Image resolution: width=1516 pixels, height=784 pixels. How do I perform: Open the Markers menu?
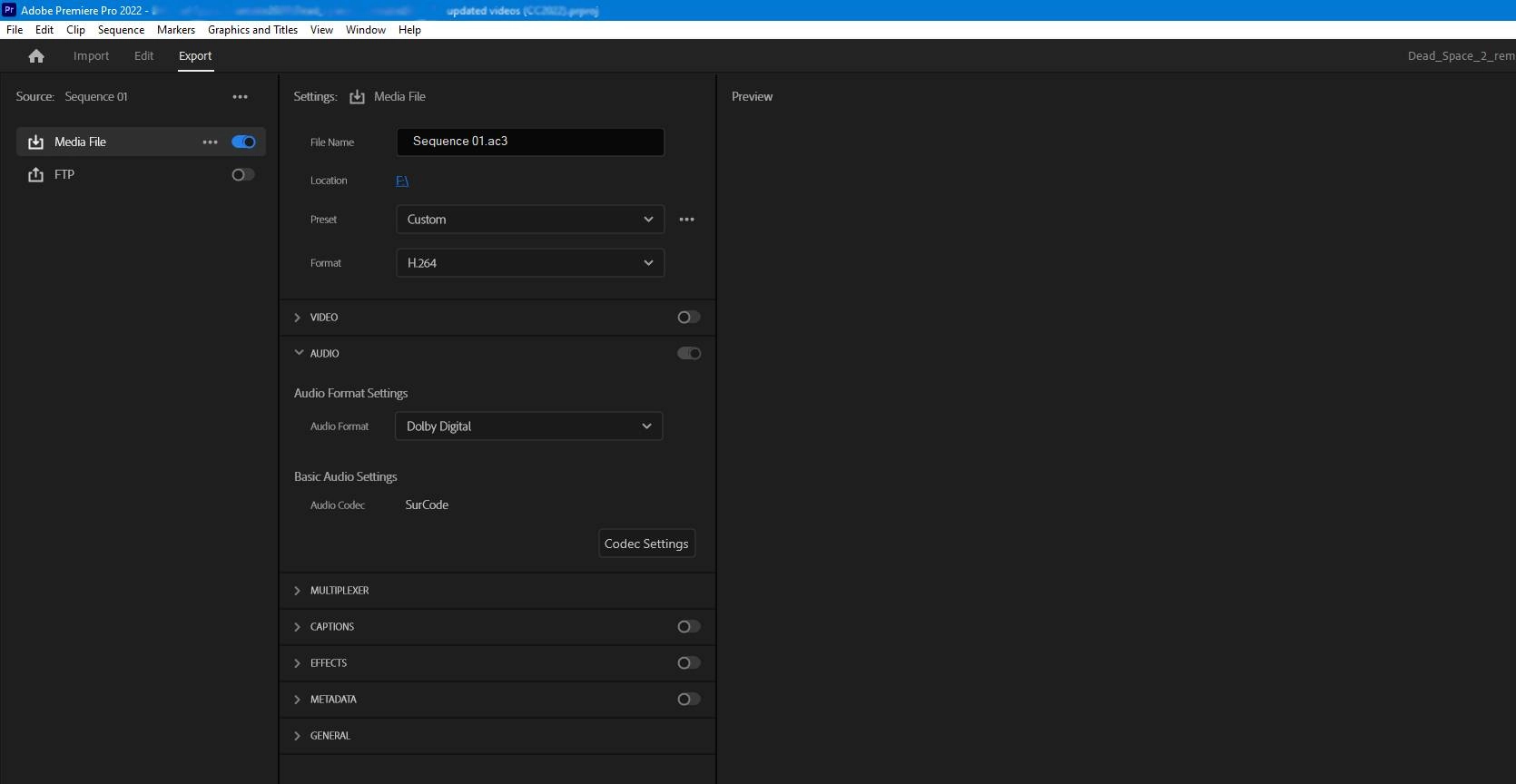[176, 30]
